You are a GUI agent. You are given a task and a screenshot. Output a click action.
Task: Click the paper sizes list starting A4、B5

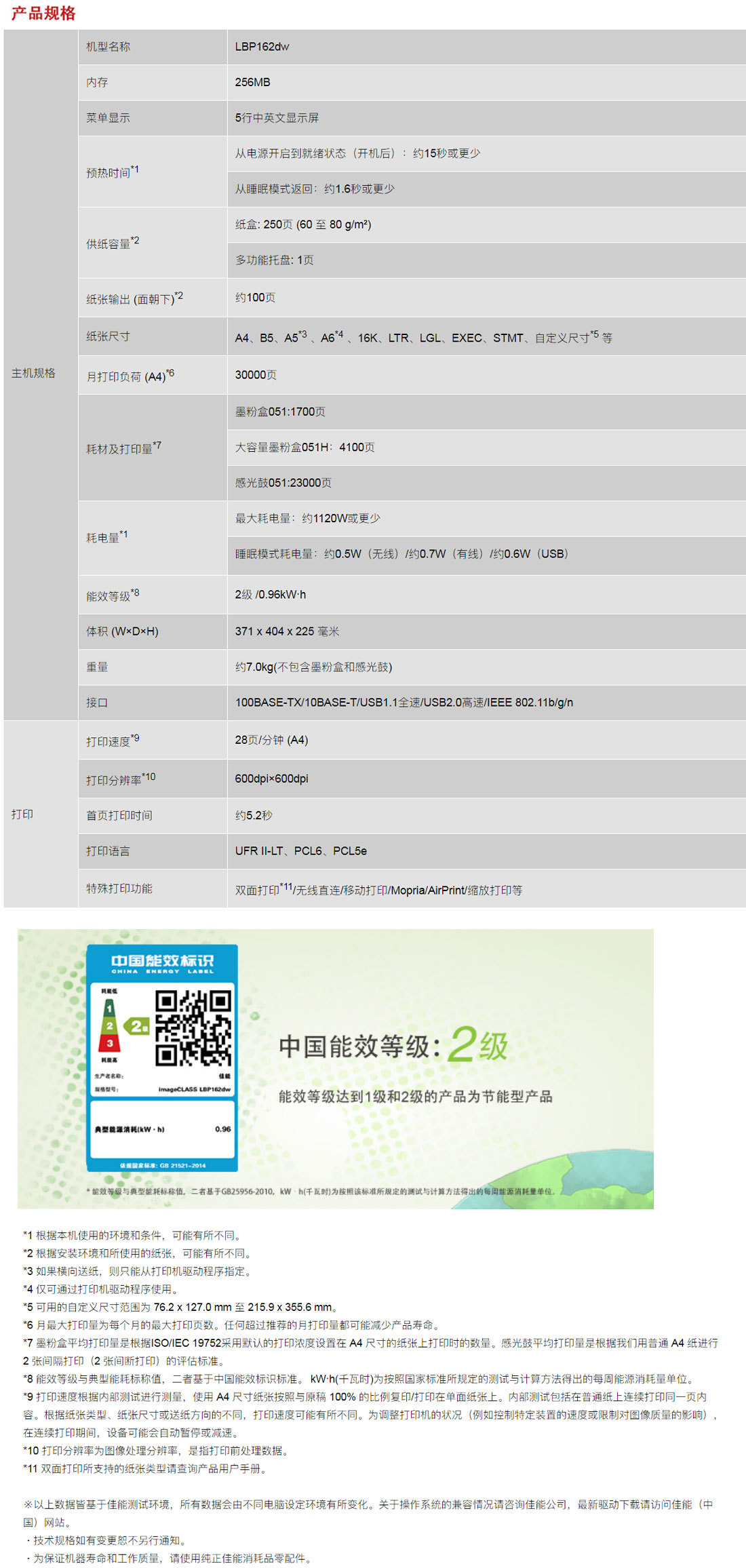(x=423, y=336)
